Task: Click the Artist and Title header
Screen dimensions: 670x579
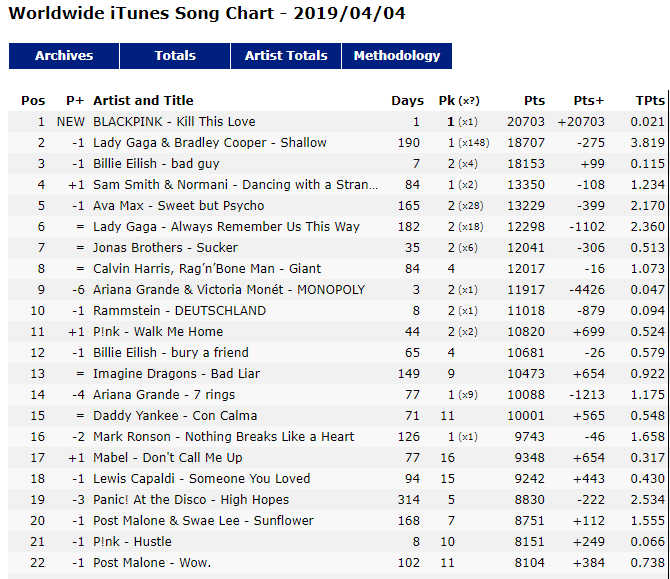Action: point(143,101)
